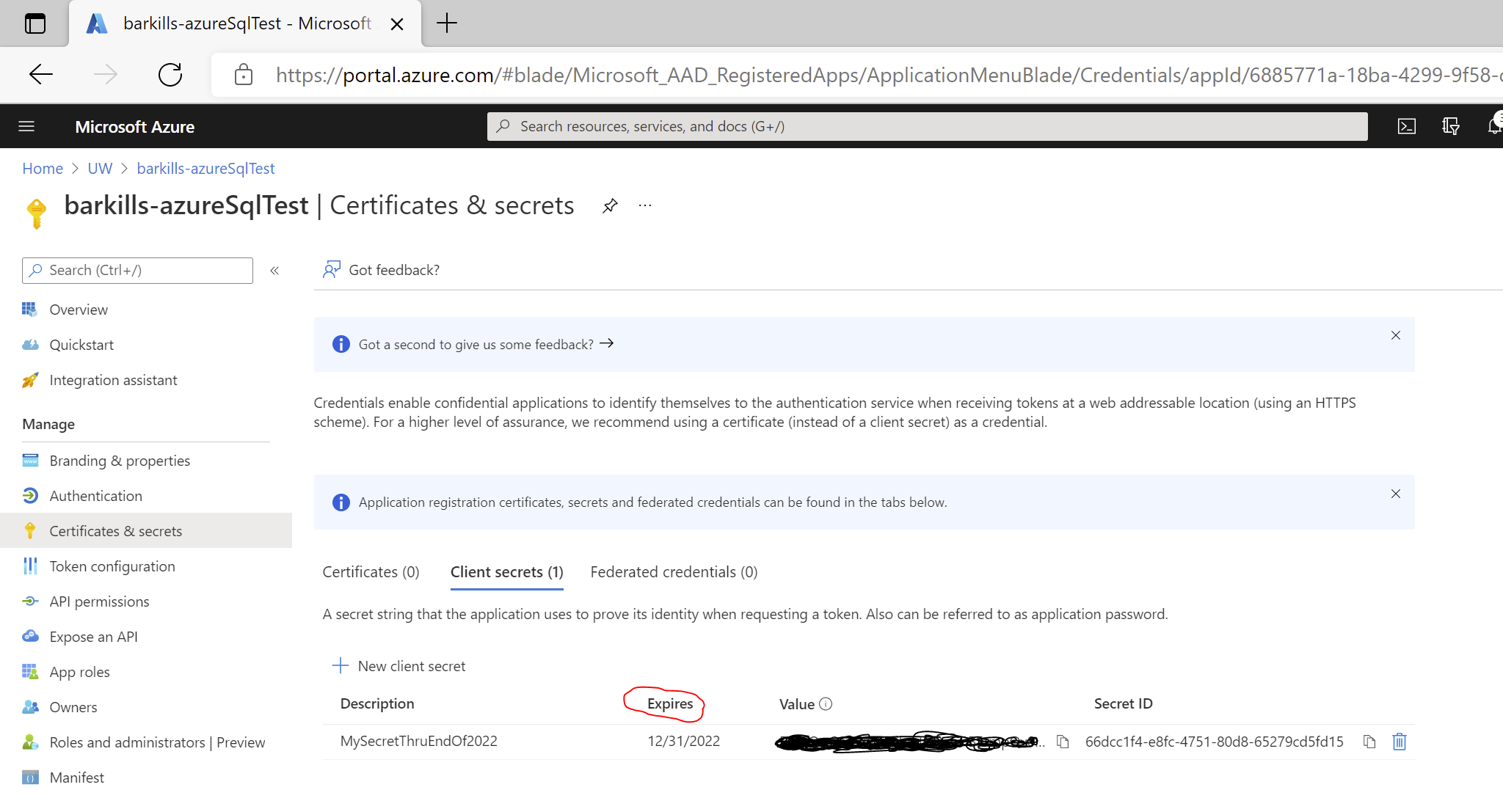Go to the UW breadcrumb
The image size is (1503, 812).
(100, 169)
